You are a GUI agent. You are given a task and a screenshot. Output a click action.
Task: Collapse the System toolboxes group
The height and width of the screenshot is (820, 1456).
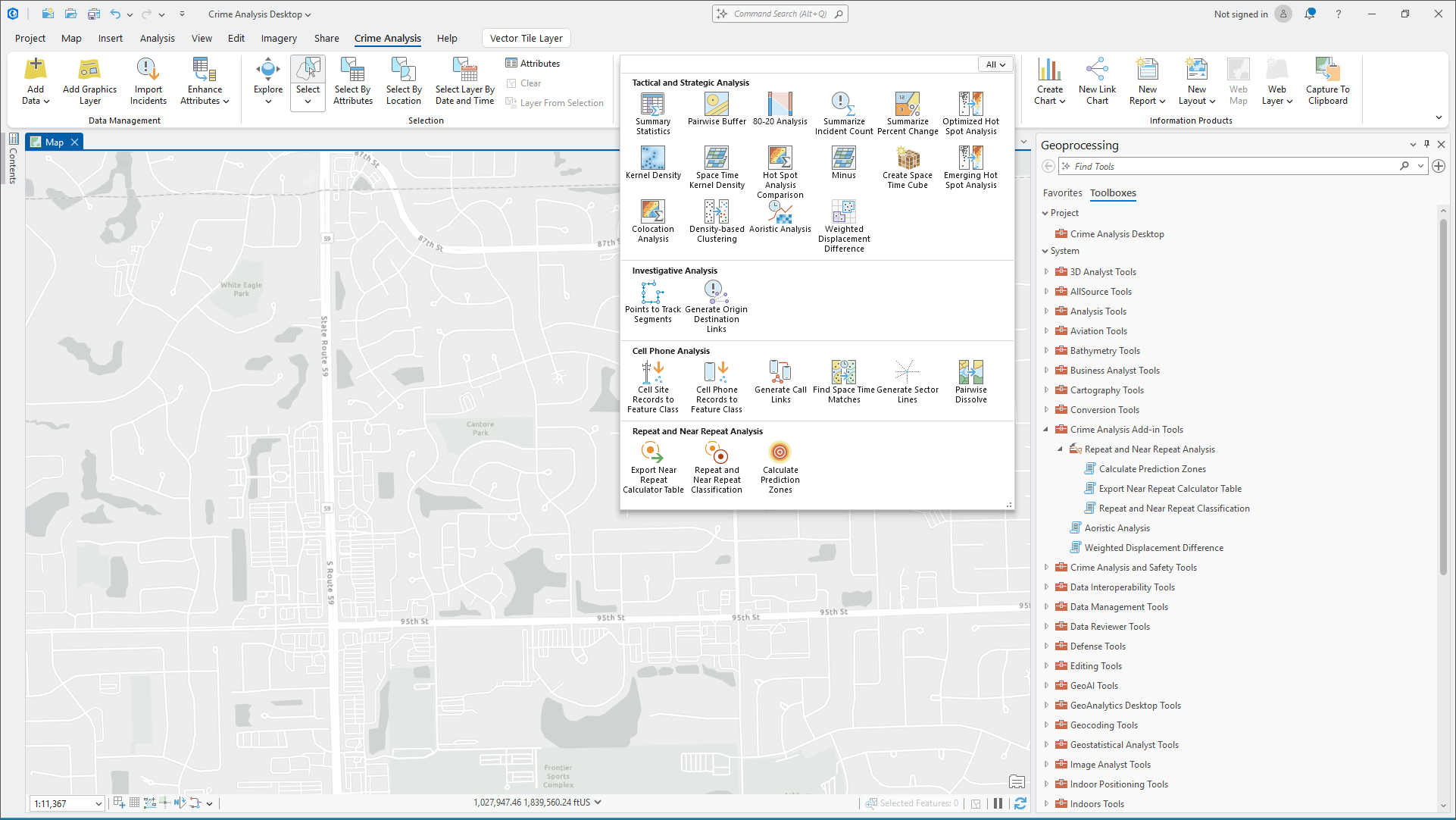[x=1045, y=251]
